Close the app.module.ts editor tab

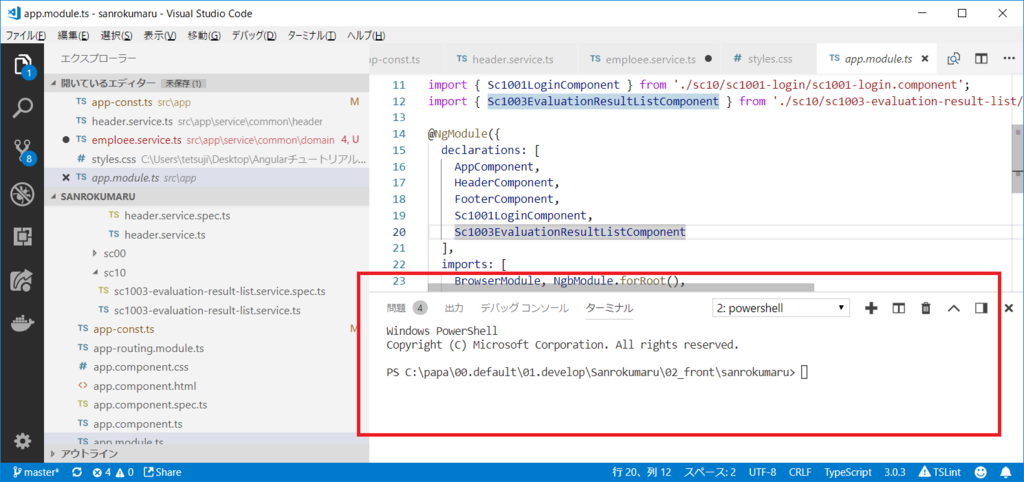click(924, 59)
